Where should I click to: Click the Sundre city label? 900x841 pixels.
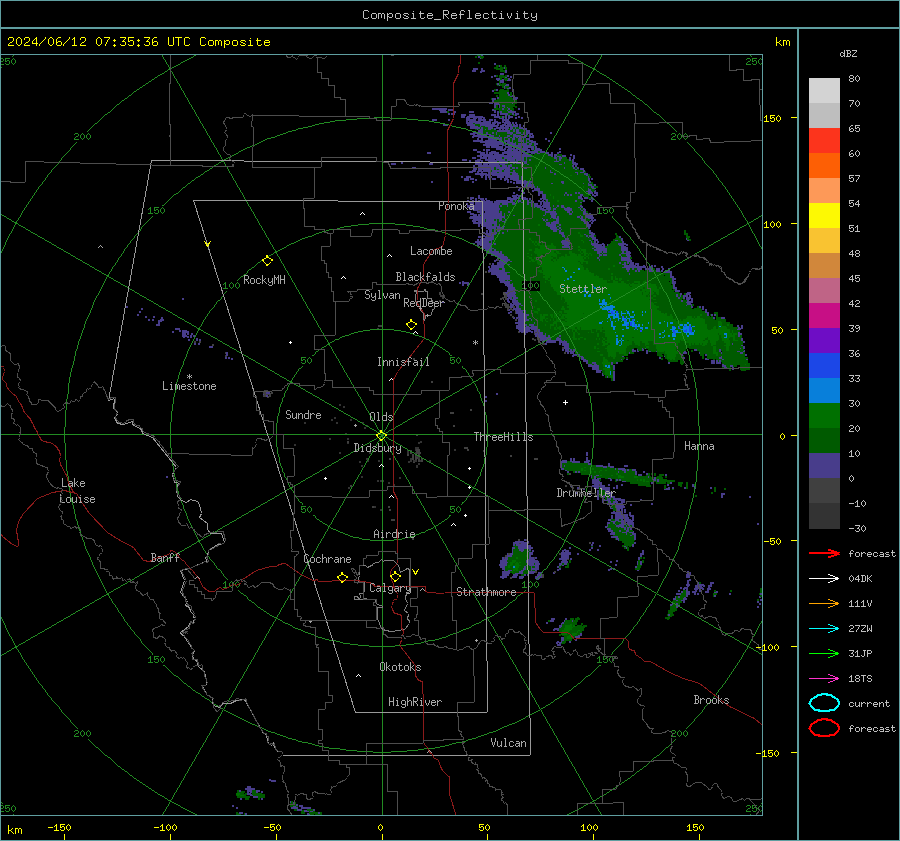point(303,414)
